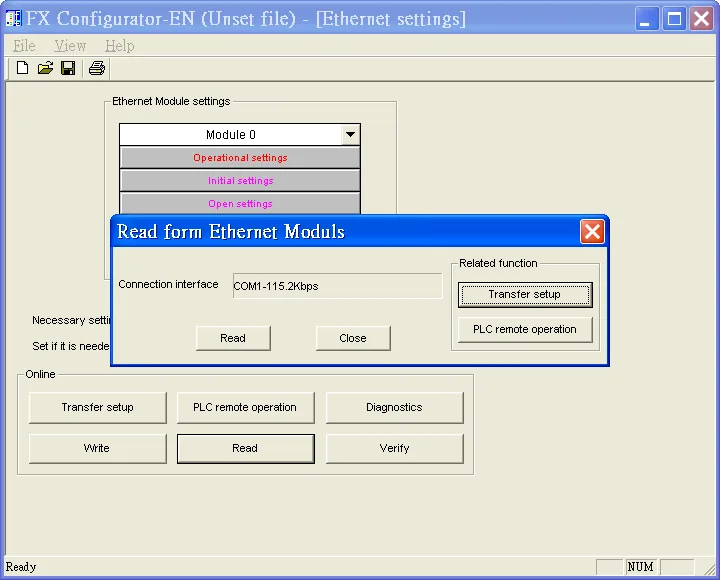Click the window resize grip in status bar
The height and width of the screenshot is (580, 720).
[710, 569]
